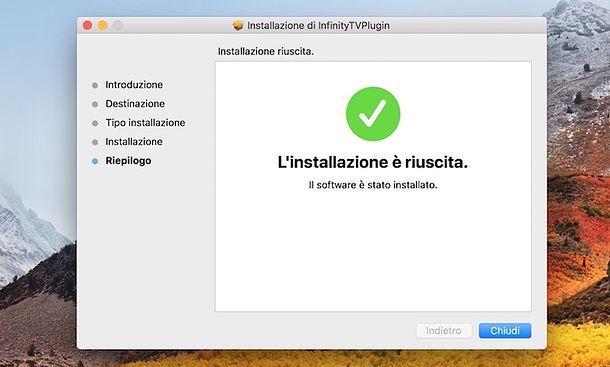Click the title Installazione di InfinityTVPlugin
610x367 pixels.
319,26
